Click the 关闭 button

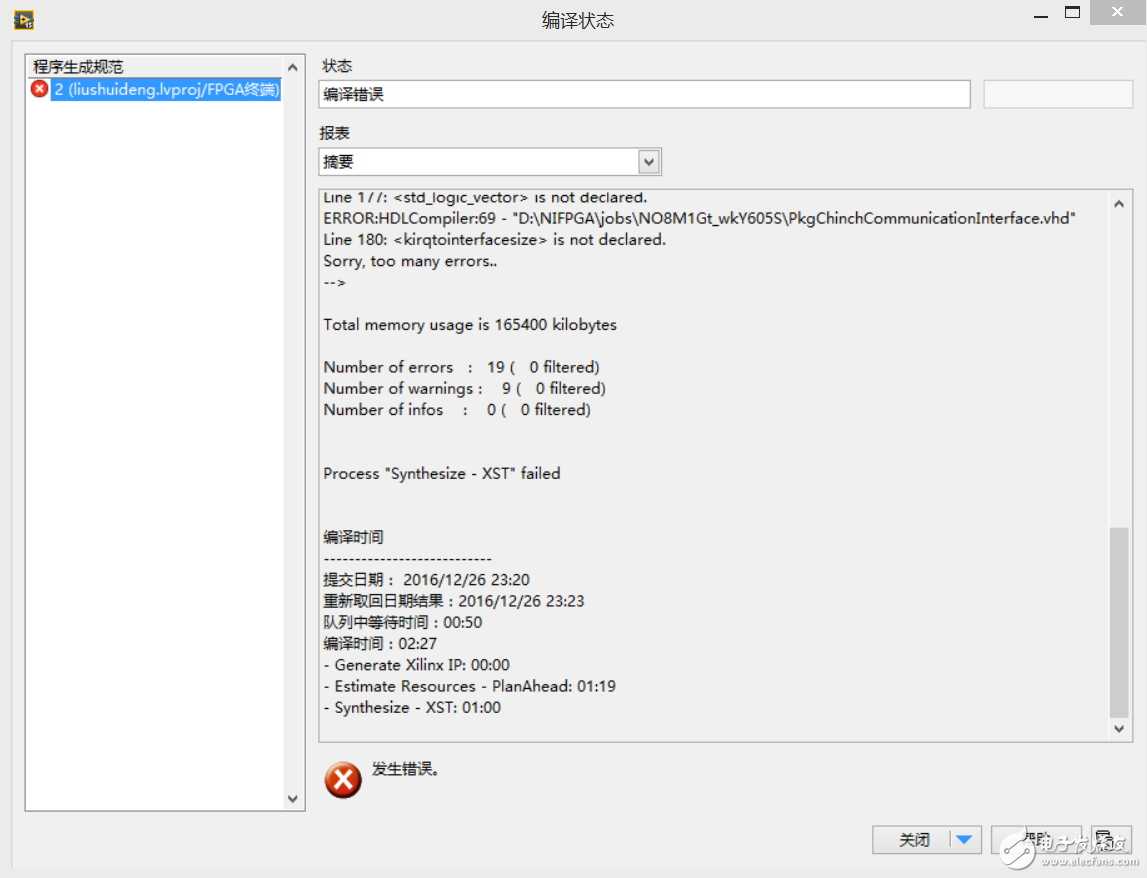click(x=913, y=840)
